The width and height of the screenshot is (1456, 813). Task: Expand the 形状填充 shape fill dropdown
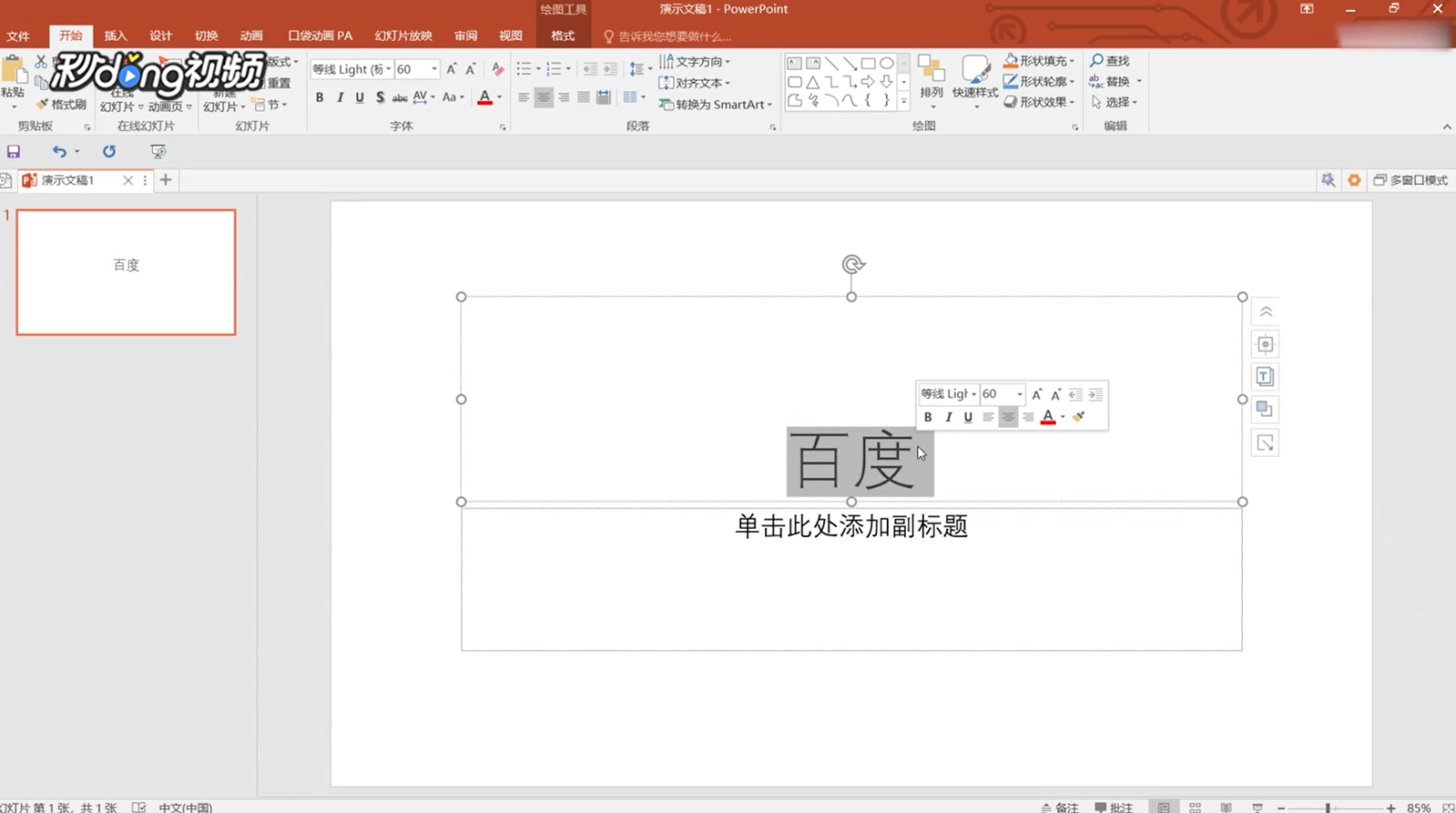click(1071, 61)
